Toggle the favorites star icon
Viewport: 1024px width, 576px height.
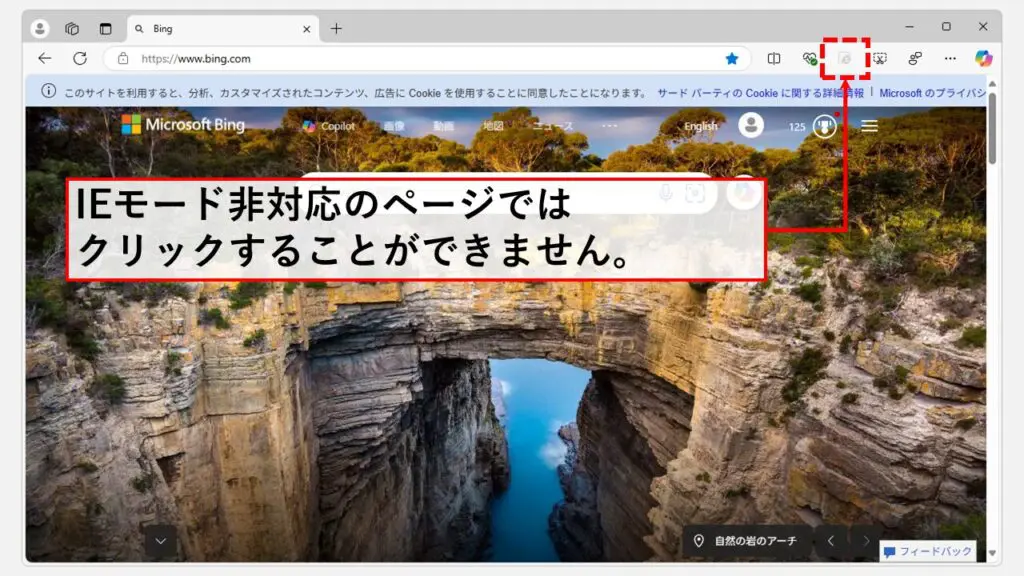pos(732,59)
